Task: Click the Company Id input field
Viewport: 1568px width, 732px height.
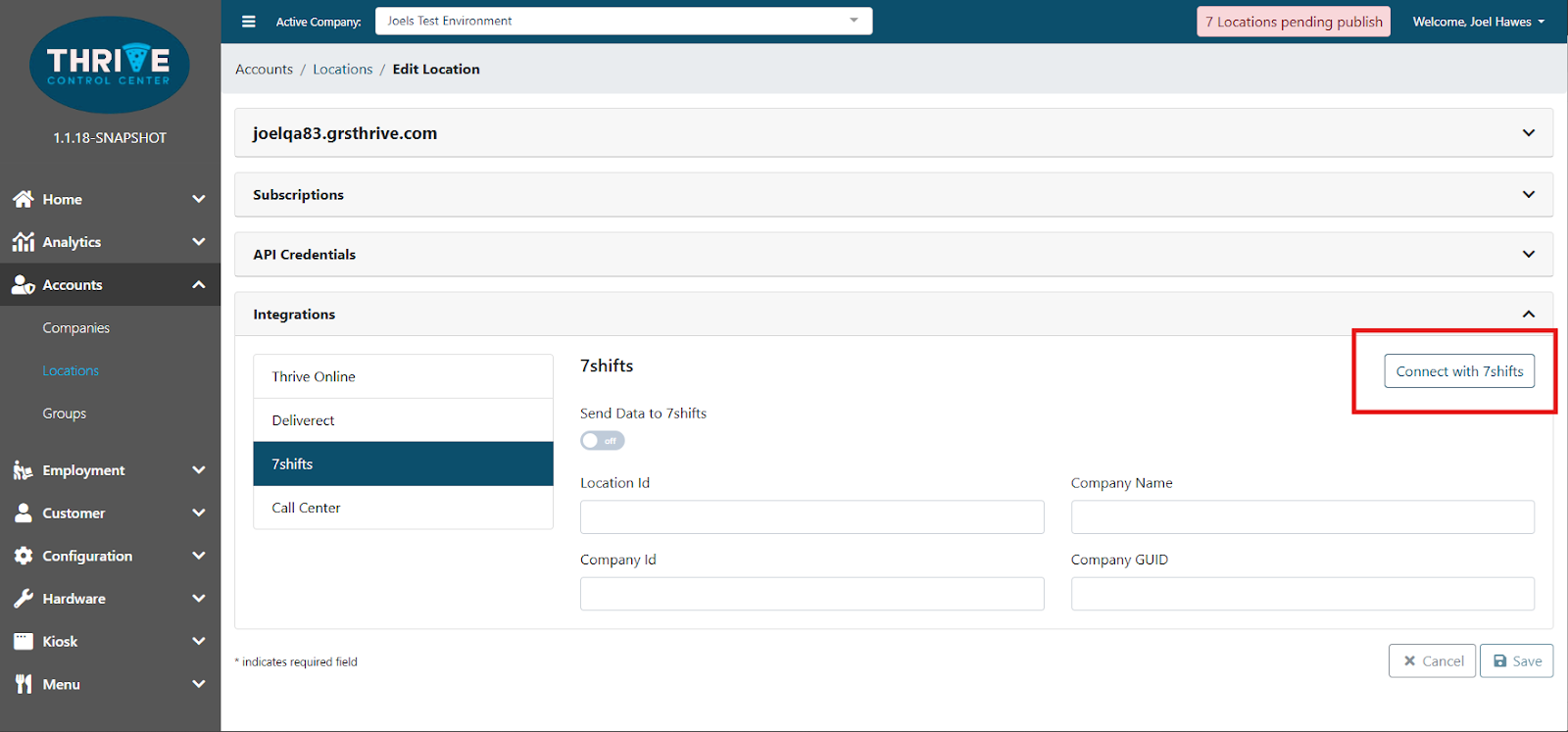Action: pos(812,594)
